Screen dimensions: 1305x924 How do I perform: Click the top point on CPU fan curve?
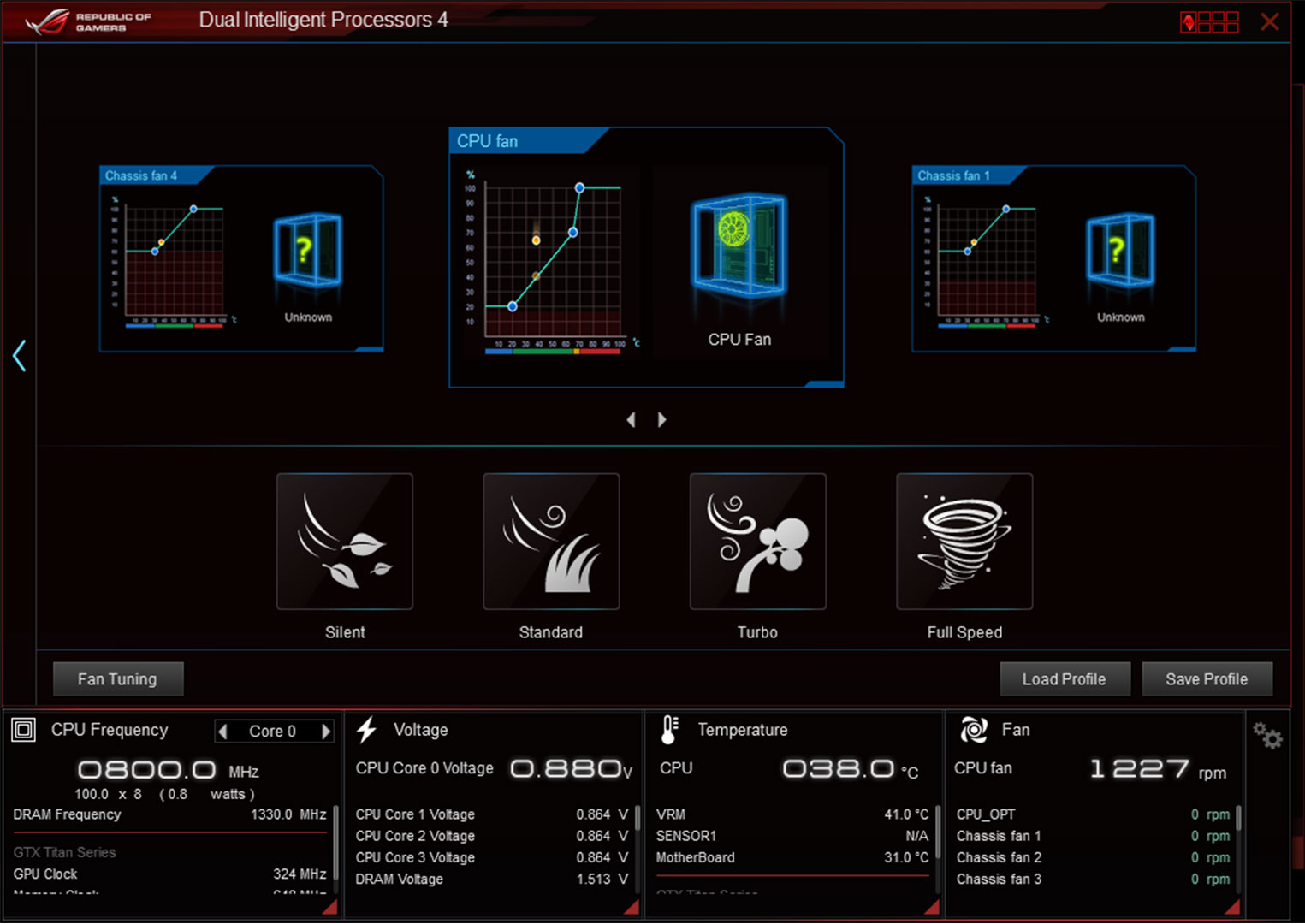coord(579,187)
